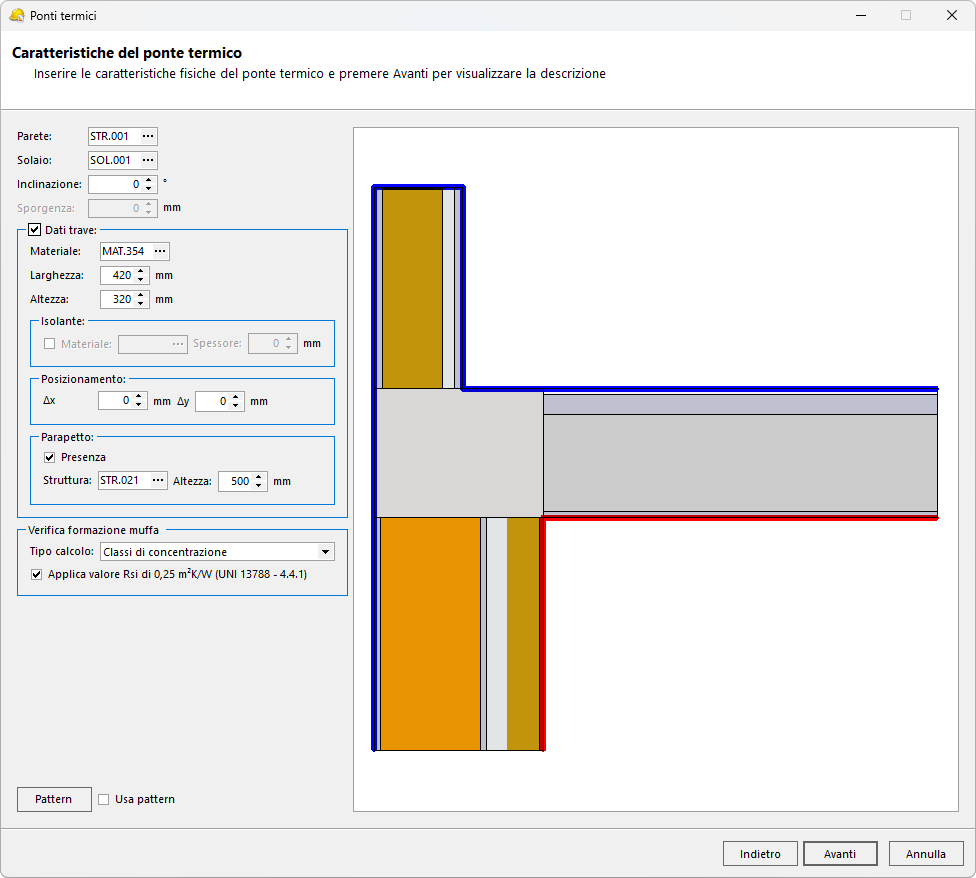Screen dimensions: 976x878
Task: Expand the Tipo calcolo dropdown
Action: click(x=324, y=552)
